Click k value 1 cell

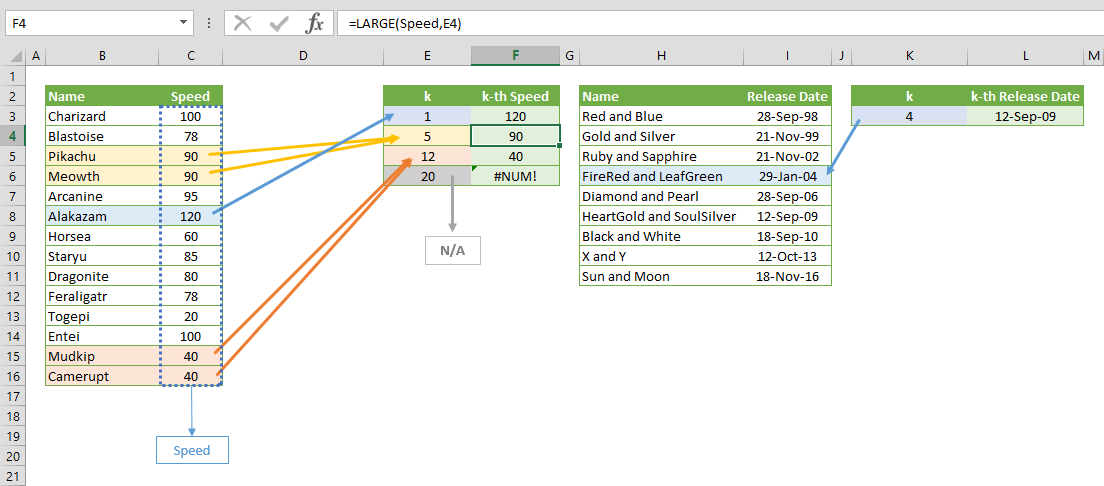pyautogui.click(x=427, y=116)
